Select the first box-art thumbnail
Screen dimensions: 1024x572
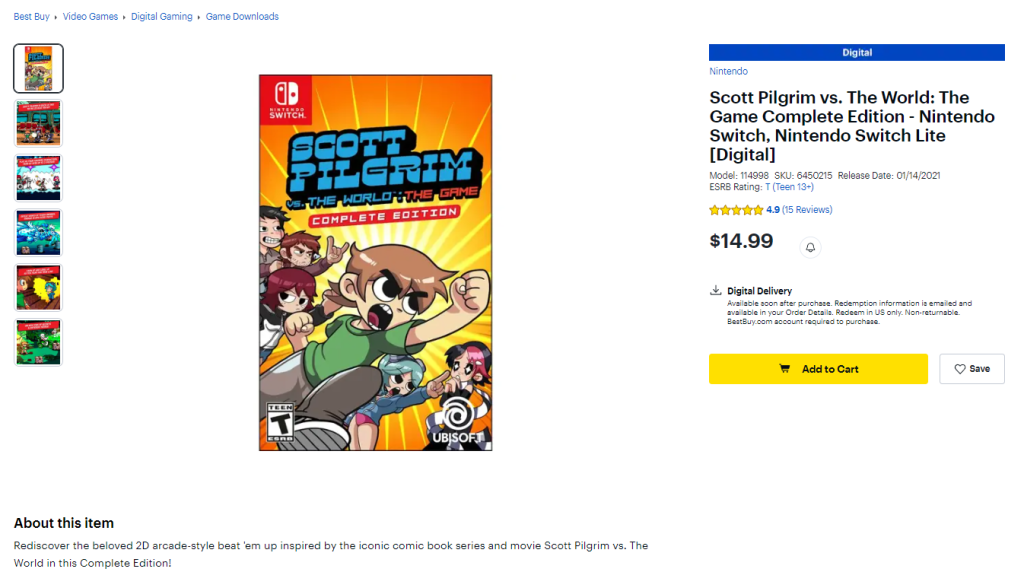[39, 68]
